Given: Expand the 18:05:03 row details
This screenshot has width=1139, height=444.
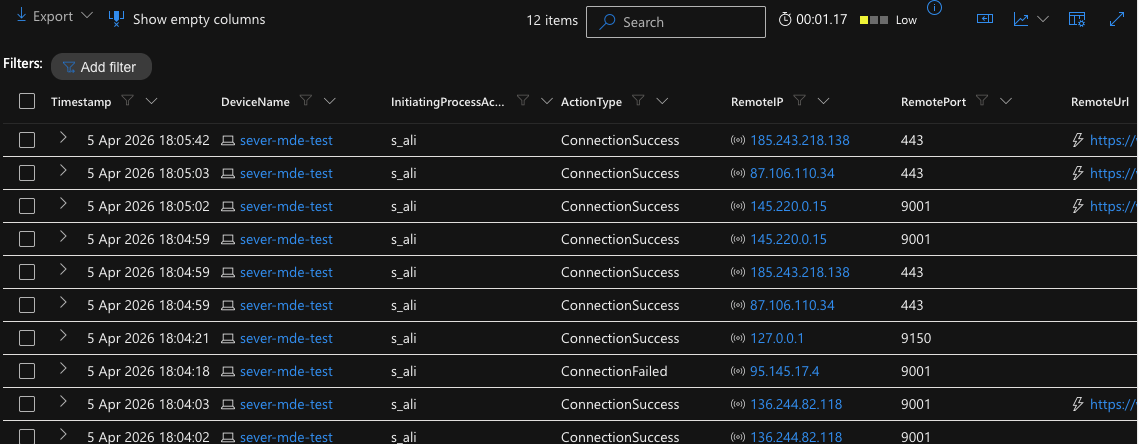Looking at the screenshot, I should click(63, 170).
